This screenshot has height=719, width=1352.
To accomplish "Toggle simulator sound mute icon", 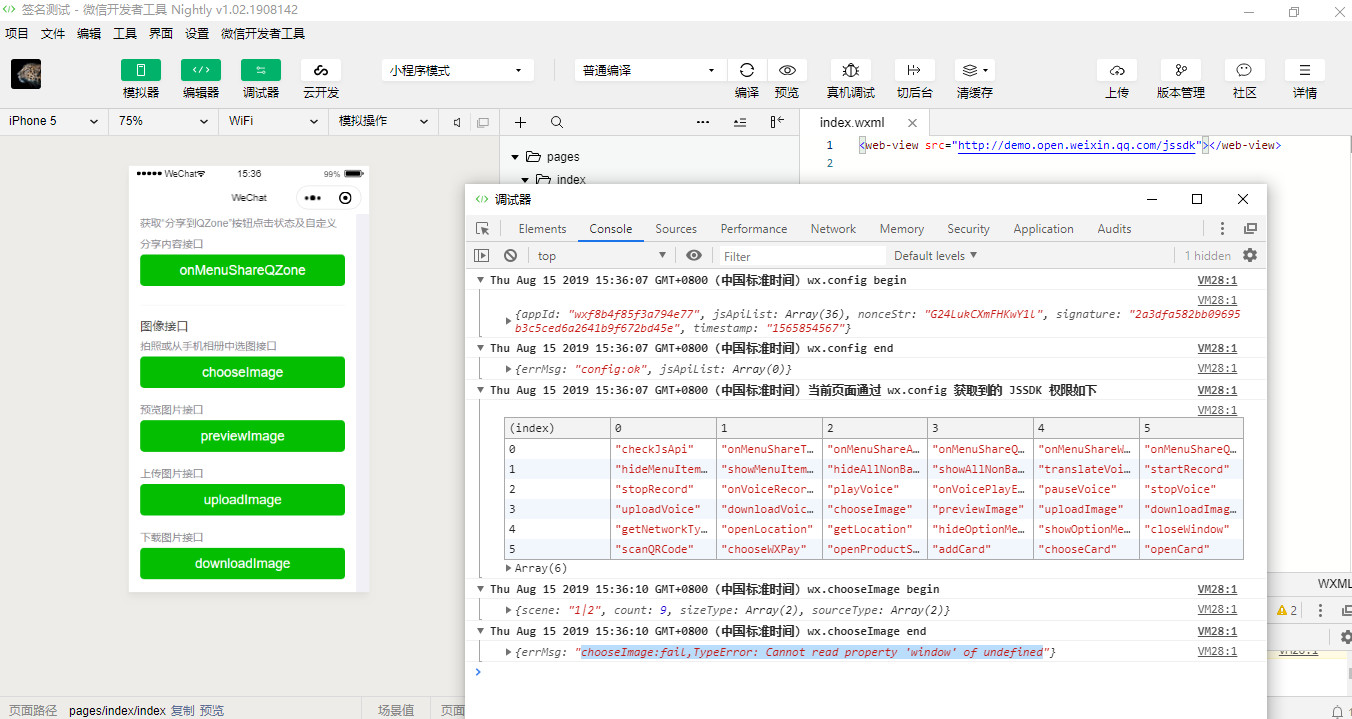I will coord(456,122).
